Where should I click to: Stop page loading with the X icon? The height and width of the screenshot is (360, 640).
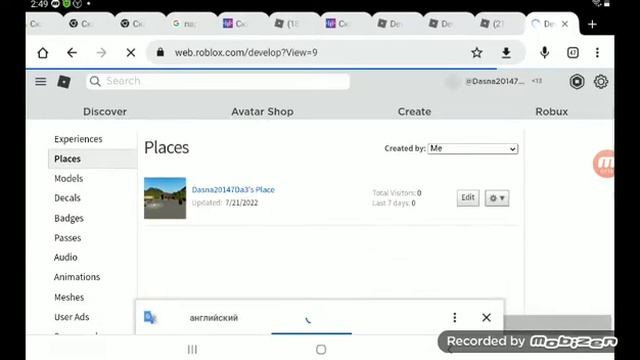pos(131,53)
